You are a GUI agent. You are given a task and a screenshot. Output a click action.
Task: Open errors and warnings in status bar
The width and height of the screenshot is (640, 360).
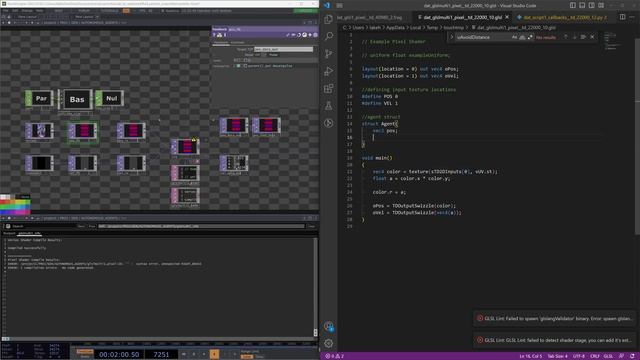point(334,356)
